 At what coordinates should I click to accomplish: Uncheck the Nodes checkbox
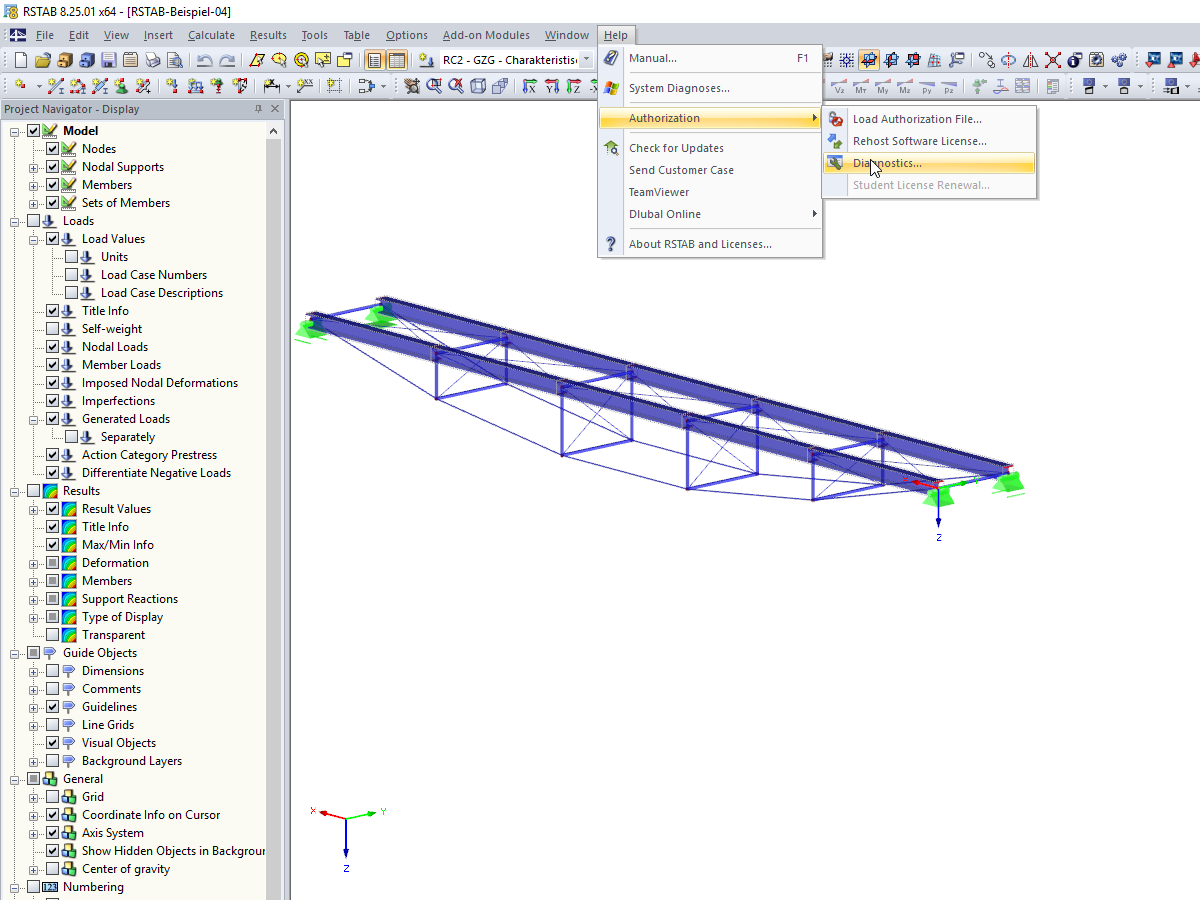53,149
